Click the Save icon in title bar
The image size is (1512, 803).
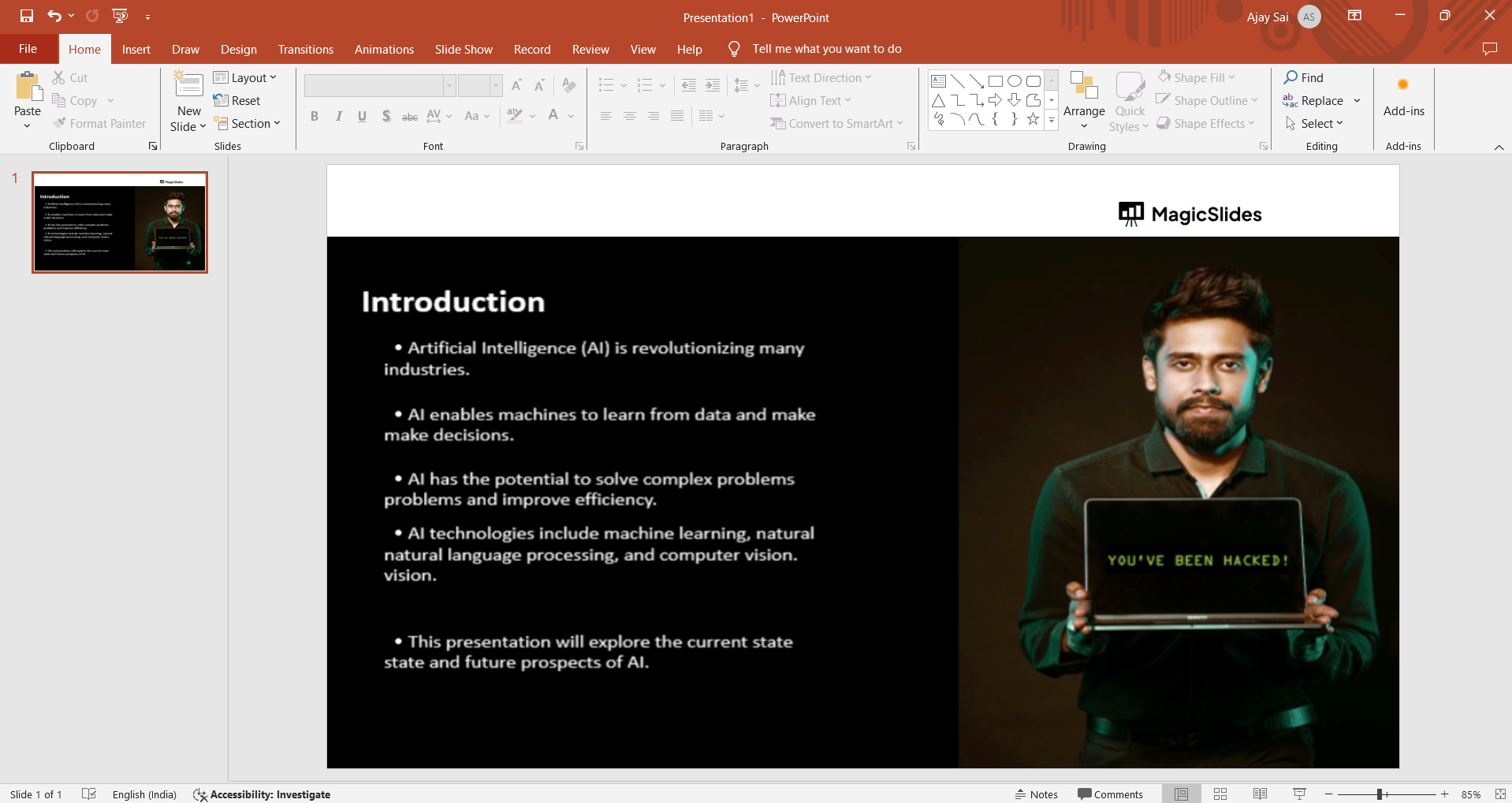pyautogui.click(x=27, y=16)
